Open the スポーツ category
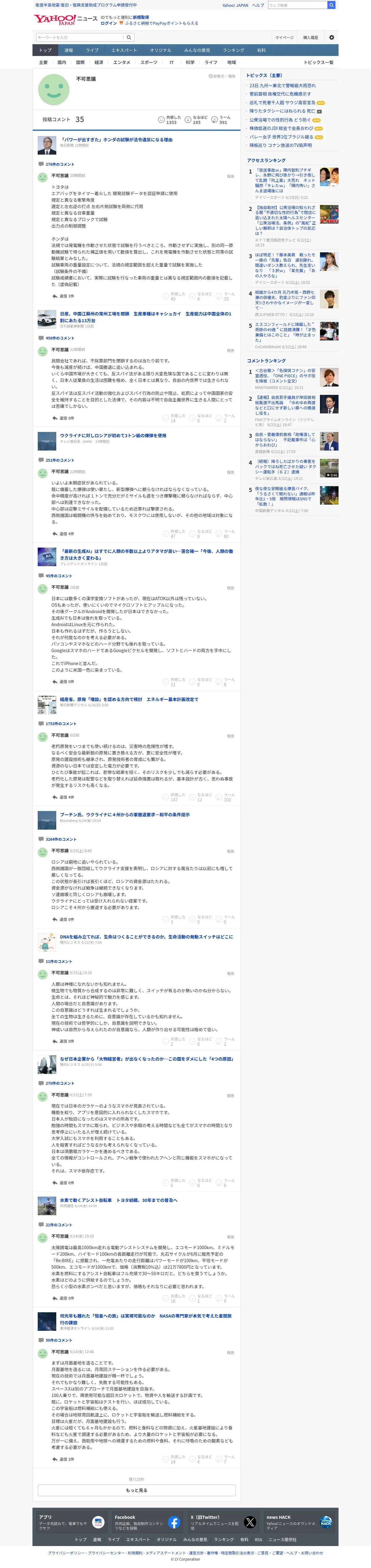371x1568 pixels. click(x=149, y=62)
